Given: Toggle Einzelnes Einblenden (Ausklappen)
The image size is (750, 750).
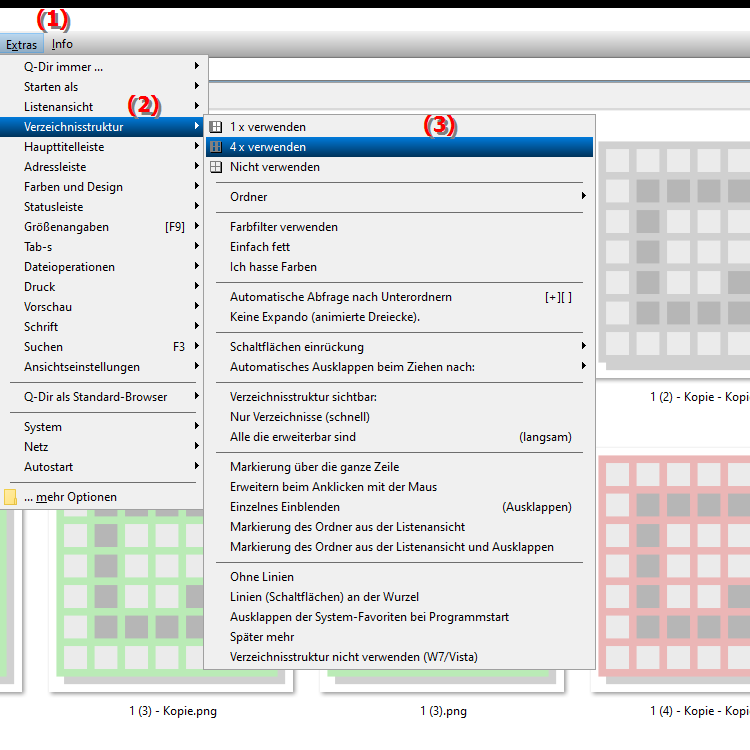Looking at the screenshot, I should pos(399,507).
